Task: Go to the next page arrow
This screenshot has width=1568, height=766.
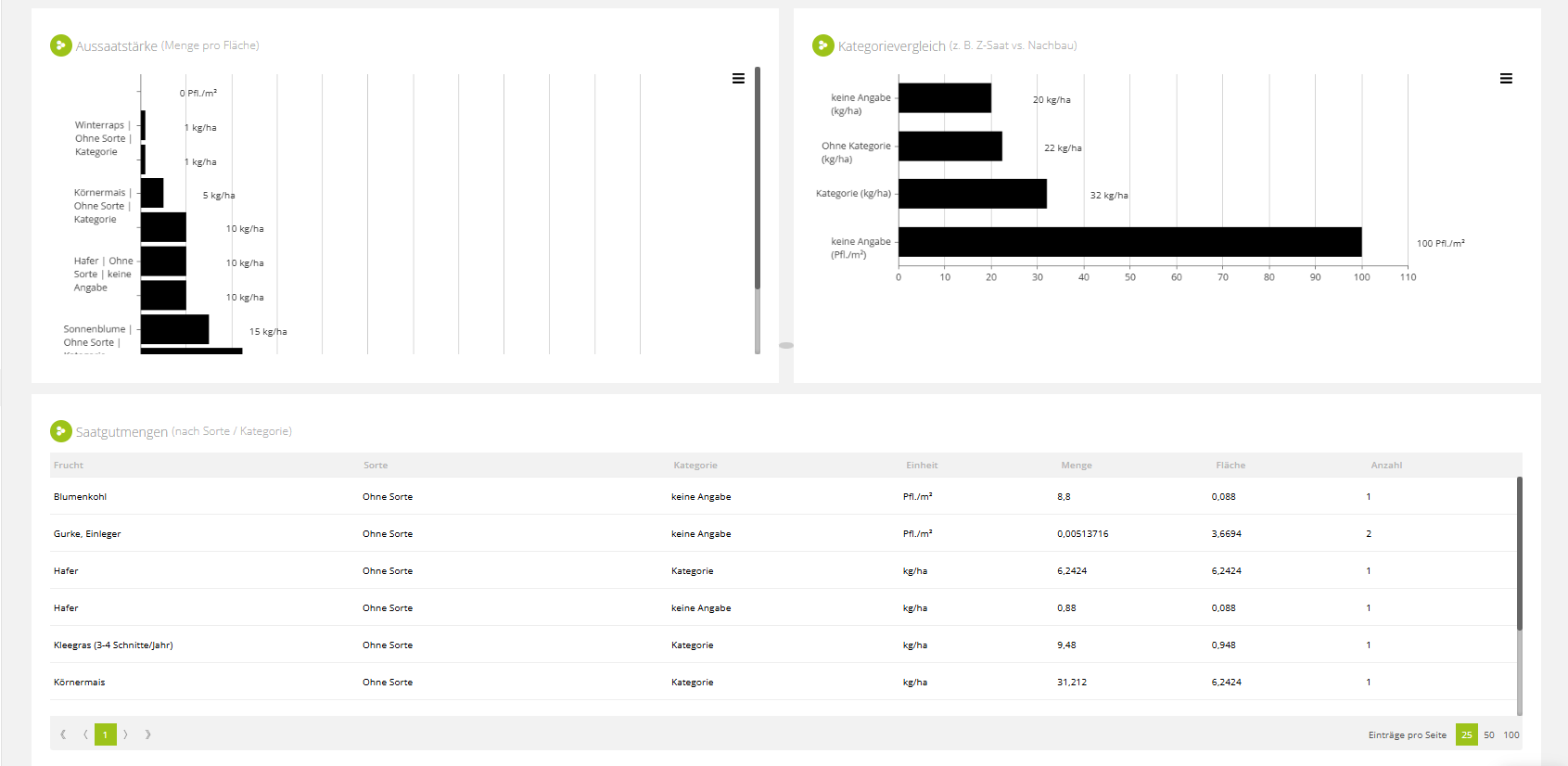Action: point(126,734)
